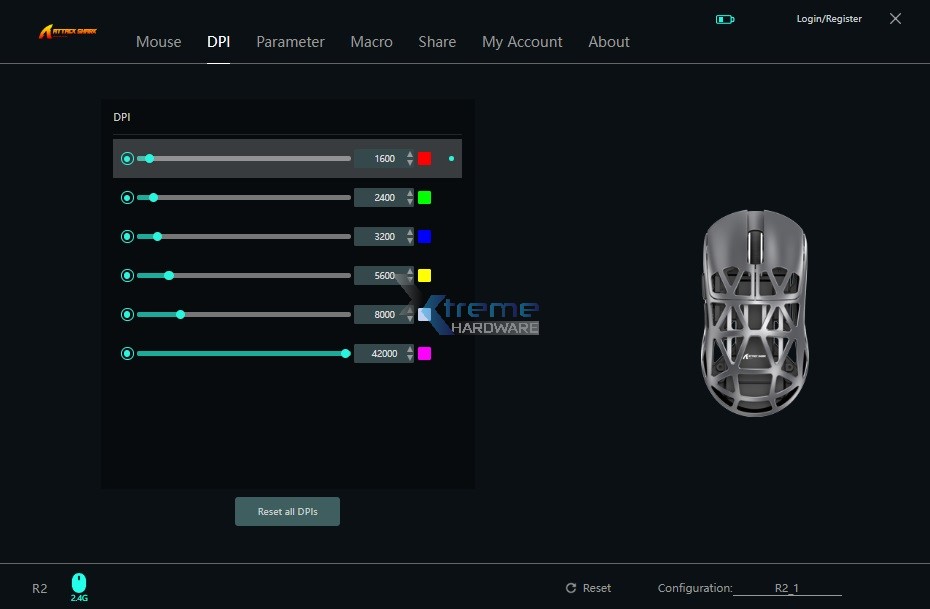Open the Macro tab
930x609 pixels.
[371, 42]
